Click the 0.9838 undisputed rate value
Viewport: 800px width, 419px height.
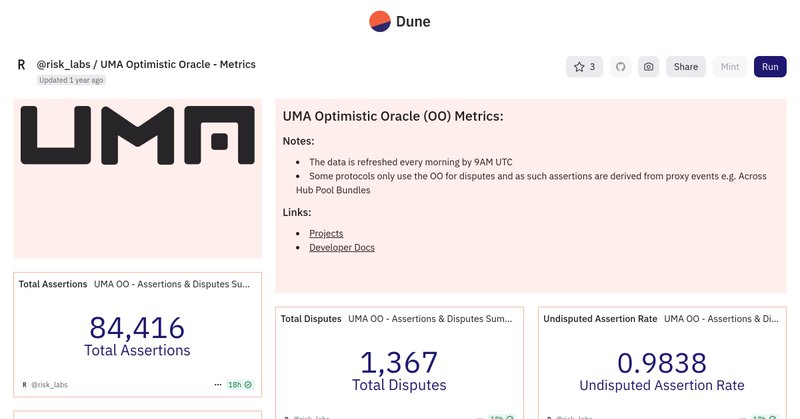tap(662, 363)
